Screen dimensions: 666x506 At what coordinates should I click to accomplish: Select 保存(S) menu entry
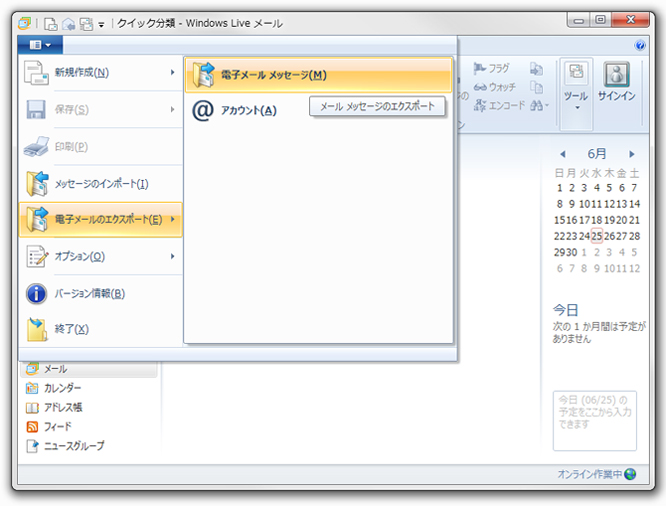101,110
